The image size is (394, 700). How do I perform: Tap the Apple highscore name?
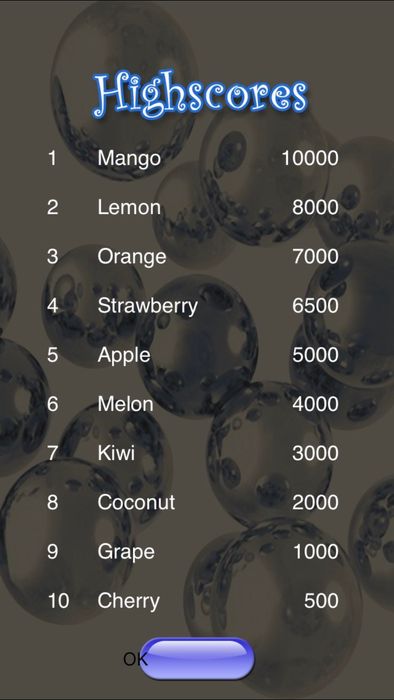(x=124, y=356)
